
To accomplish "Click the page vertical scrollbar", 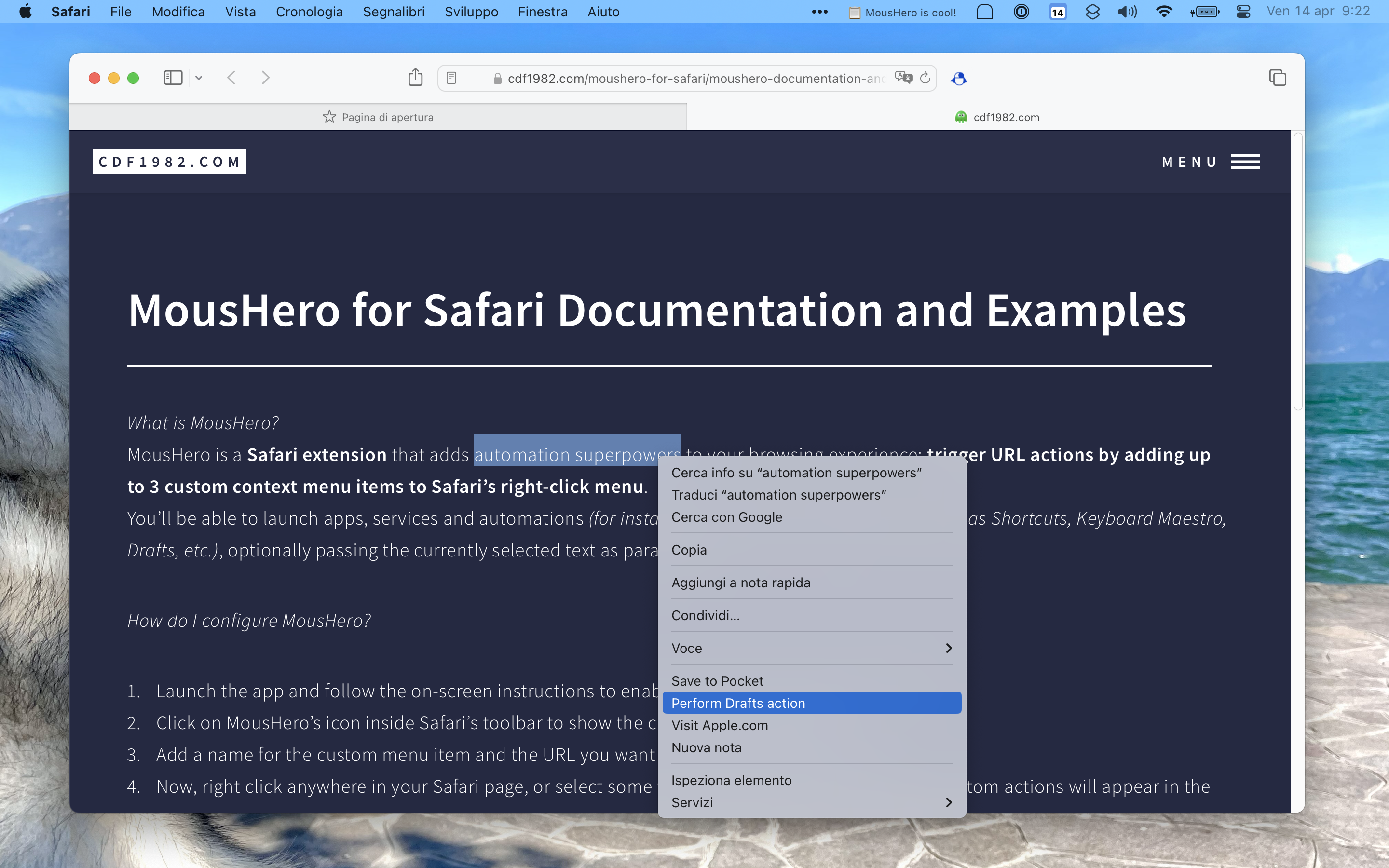I will click(x=1298, y=271).
